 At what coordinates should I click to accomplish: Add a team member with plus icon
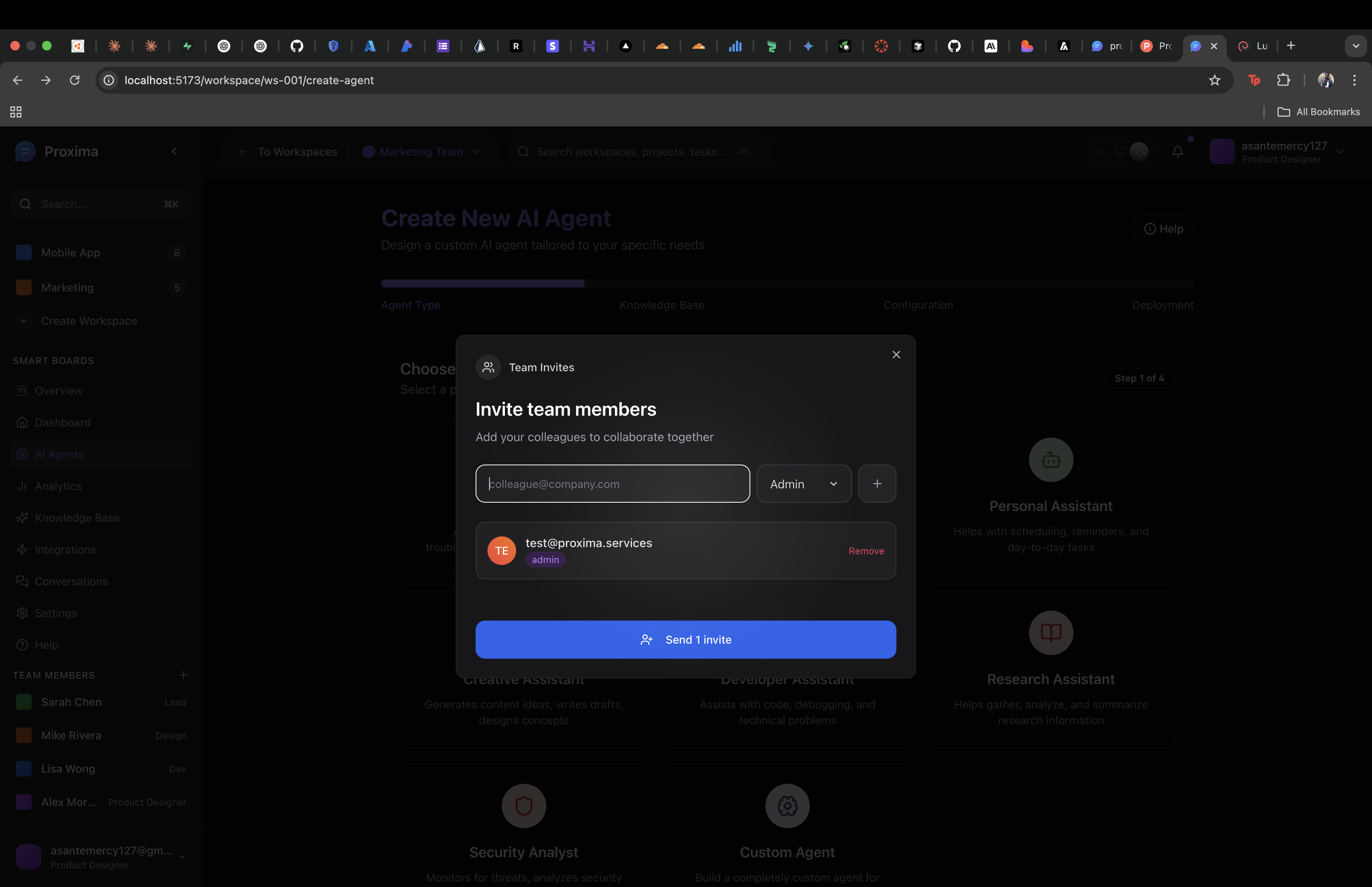183,675
